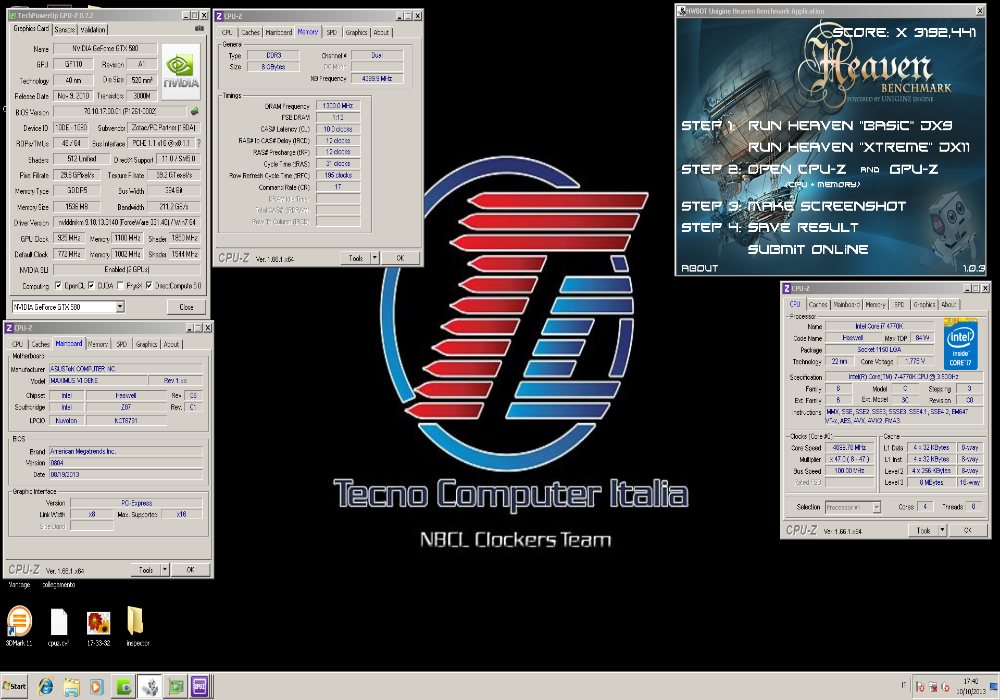1000x700 pixels.
Task: Click the second red tray icon
Action: [932, 687]
